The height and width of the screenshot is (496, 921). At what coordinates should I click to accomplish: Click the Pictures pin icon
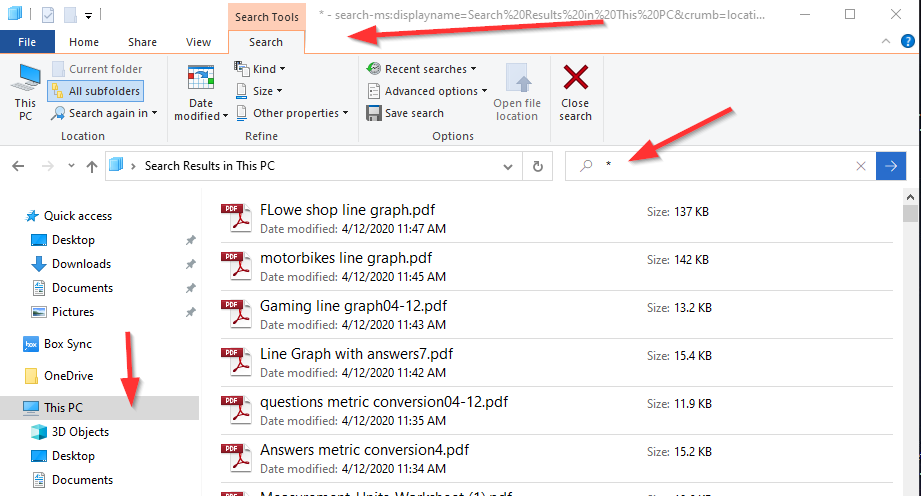[x=190, y=313]
